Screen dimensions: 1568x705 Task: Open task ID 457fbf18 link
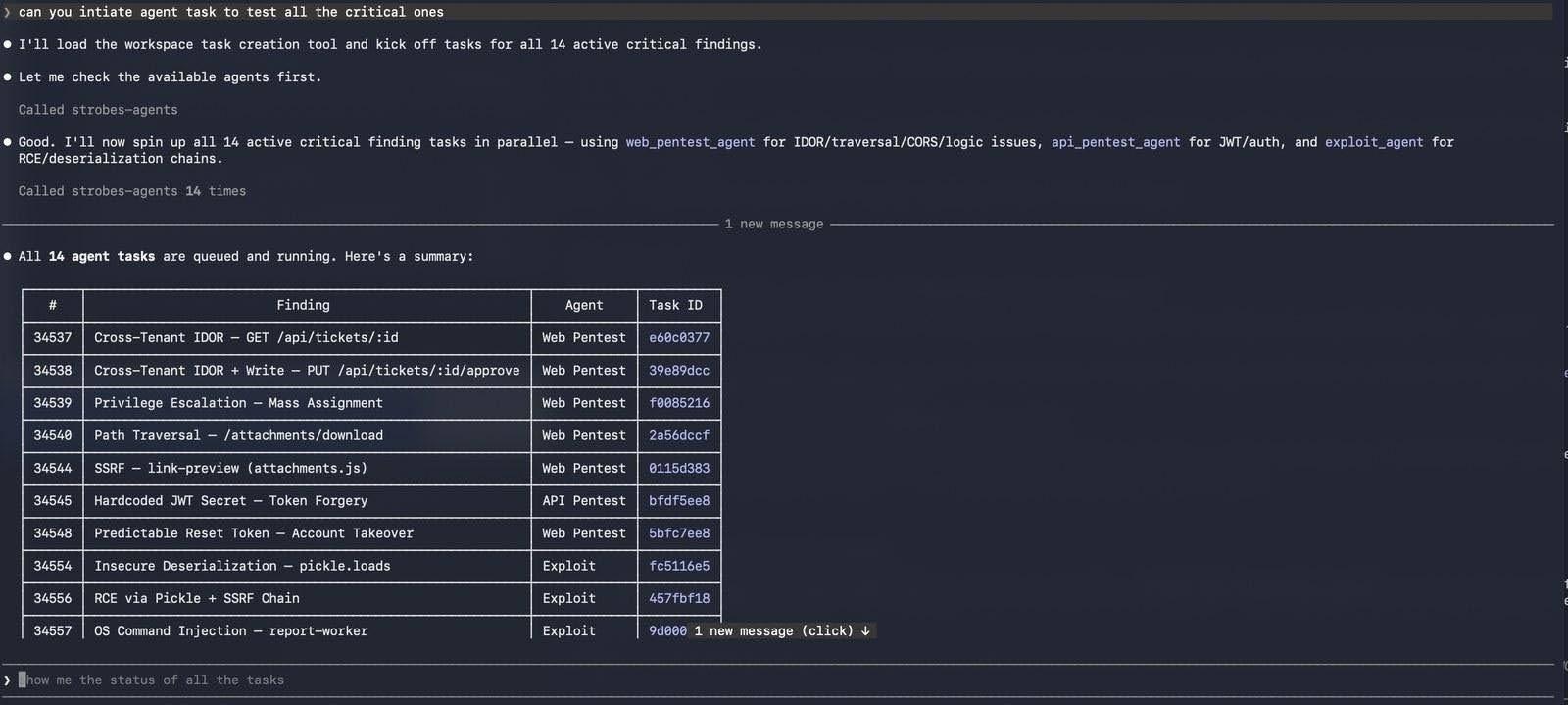pyautogui.click(x=679, y=598)
